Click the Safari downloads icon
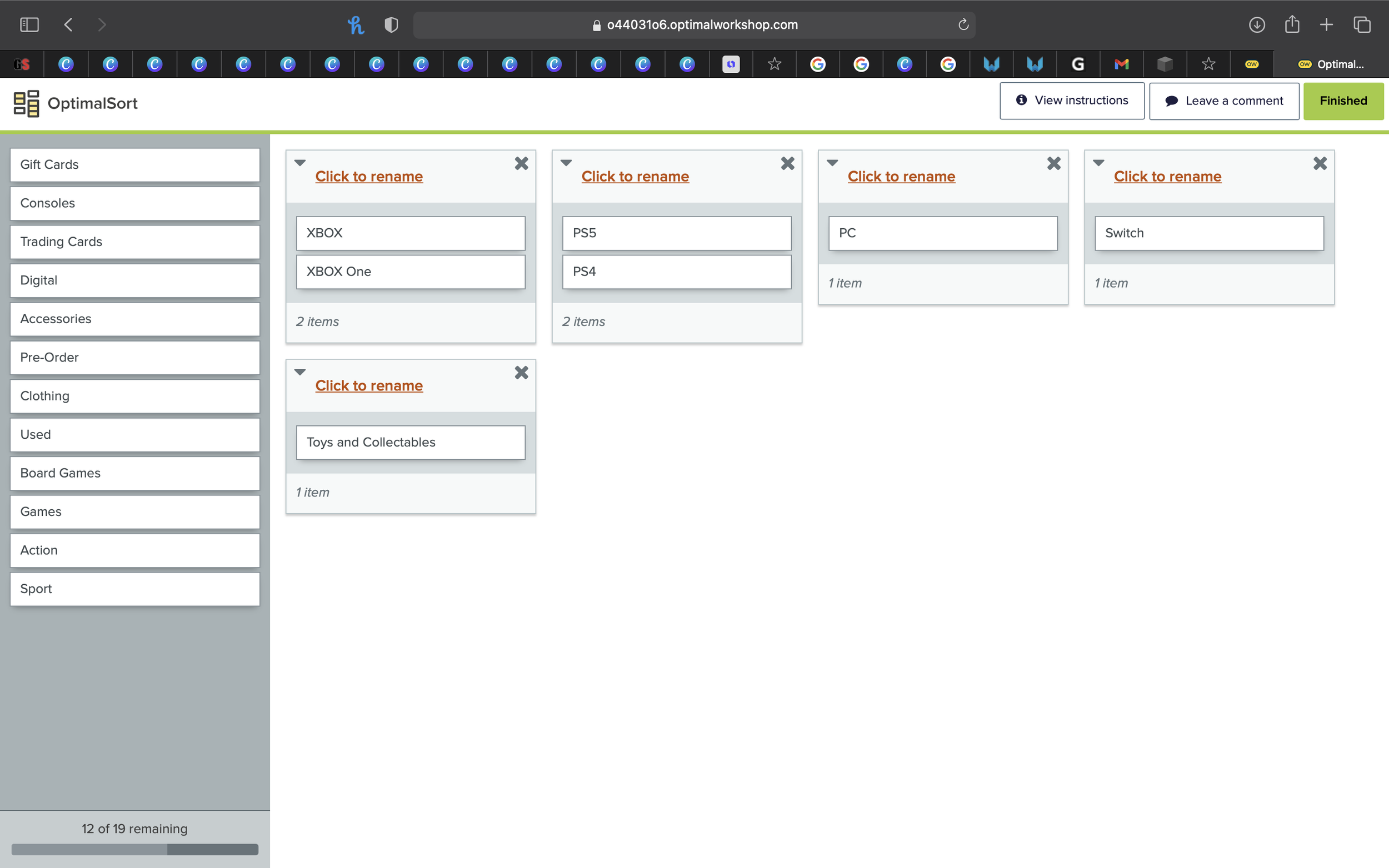Viewport: 1389px width, 868px height. pos(1256,24)
